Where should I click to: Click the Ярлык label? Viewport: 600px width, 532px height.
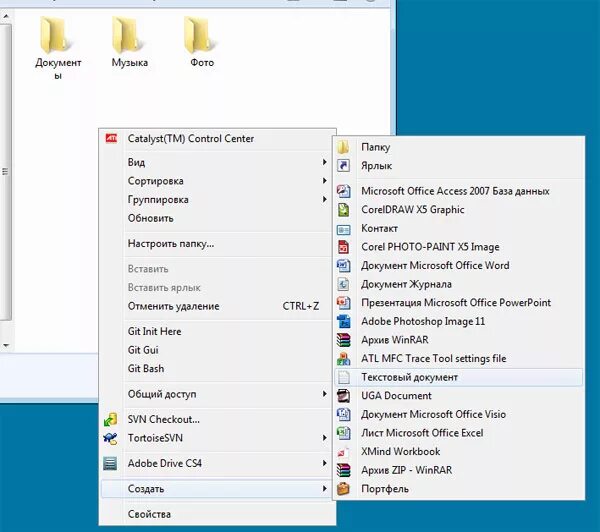[377, 166]
